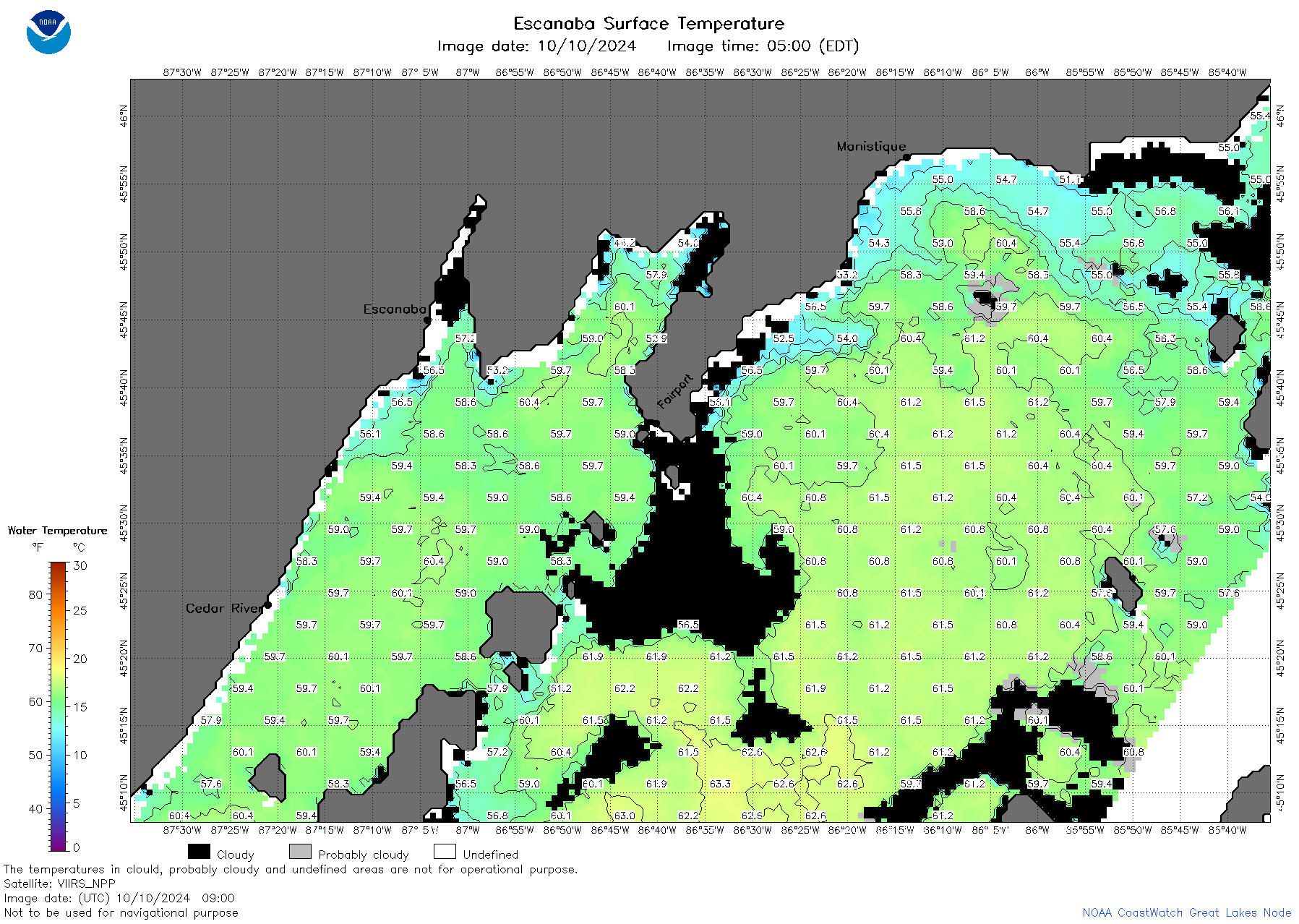Select the black Cloudy legend swatch
The width and height of the screenshot is (1299, 924).
pos(199,852)
